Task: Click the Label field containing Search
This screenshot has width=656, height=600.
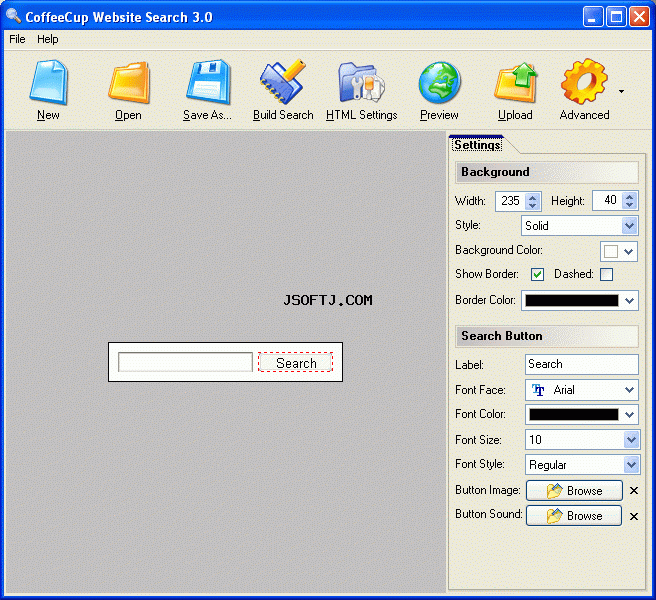Action: [582, 364]
